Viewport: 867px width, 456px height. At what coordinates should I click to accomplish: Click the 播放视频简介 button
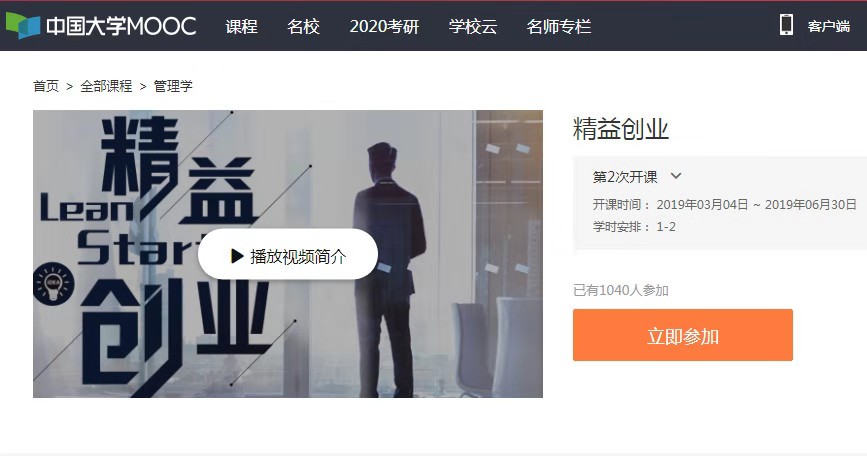click(x=288, y=254)
